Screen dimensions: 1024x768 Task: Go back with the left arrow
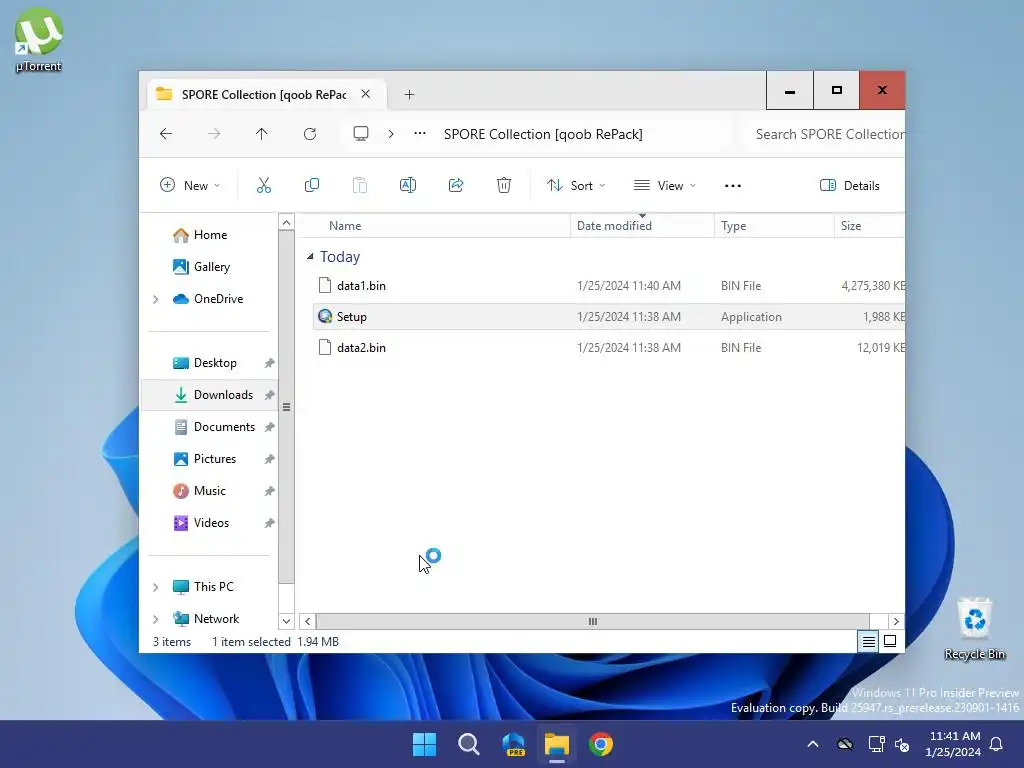166,134
